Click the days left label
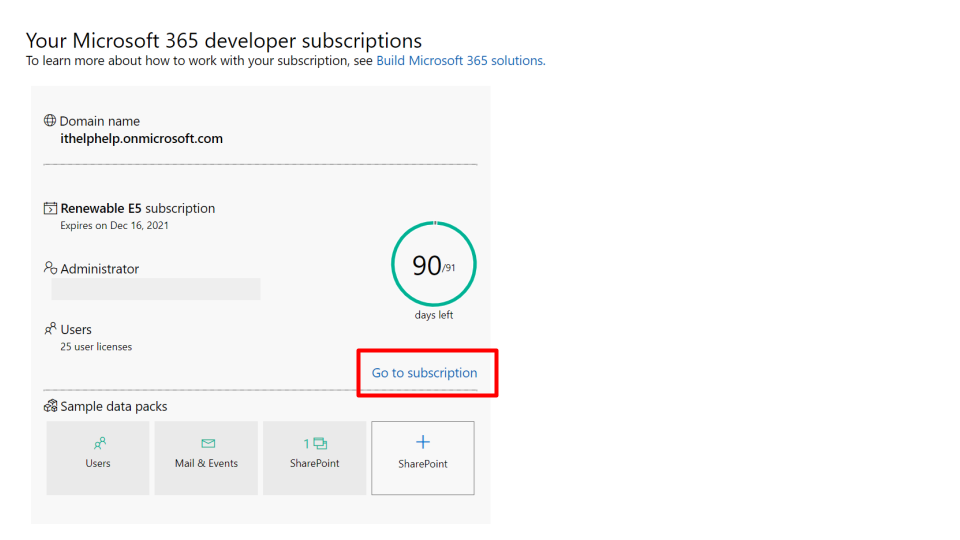This screenshot has width=960, height=540. point(434,315)
